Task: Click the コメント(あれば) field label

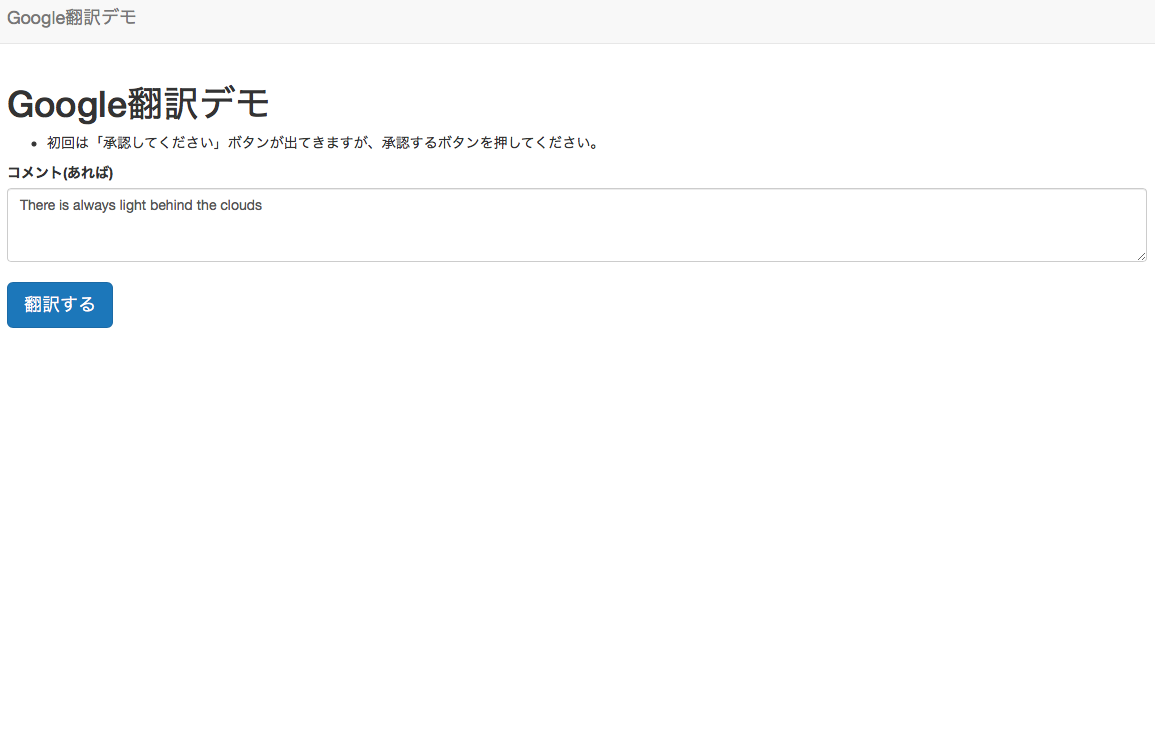Action: point(60,173)
